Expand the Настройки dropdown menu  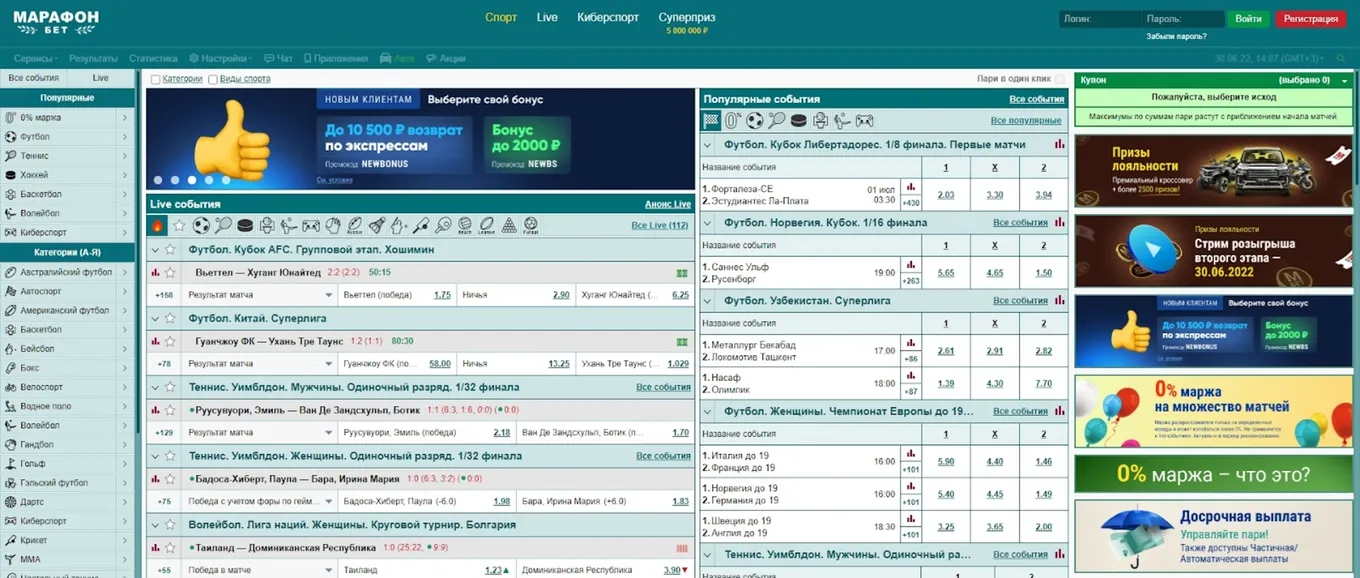point(220,58)
